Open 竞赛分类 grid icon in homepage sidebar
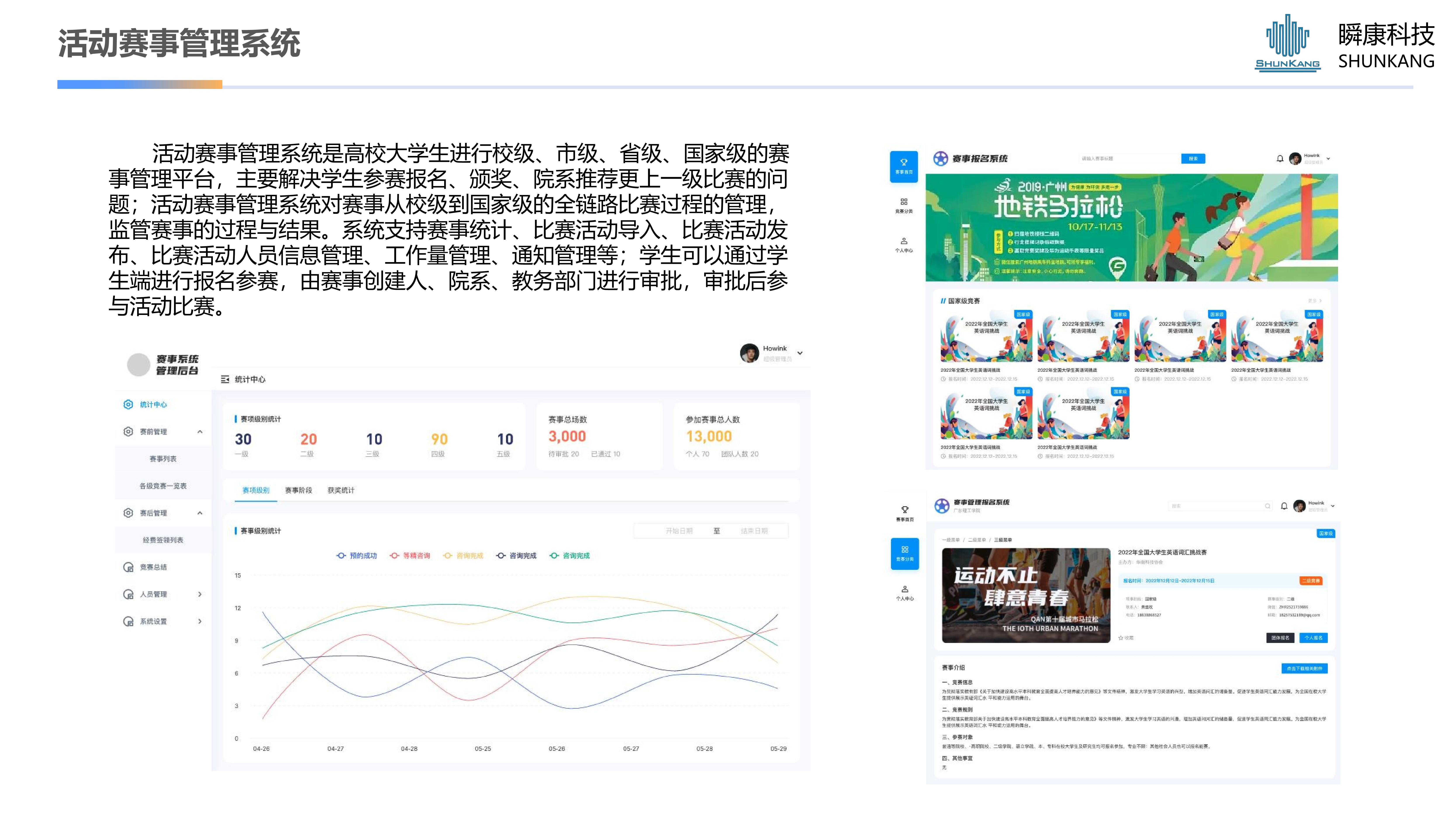Image resolution: width=1456 pixels, height=819 pixels. pos(904,202)
